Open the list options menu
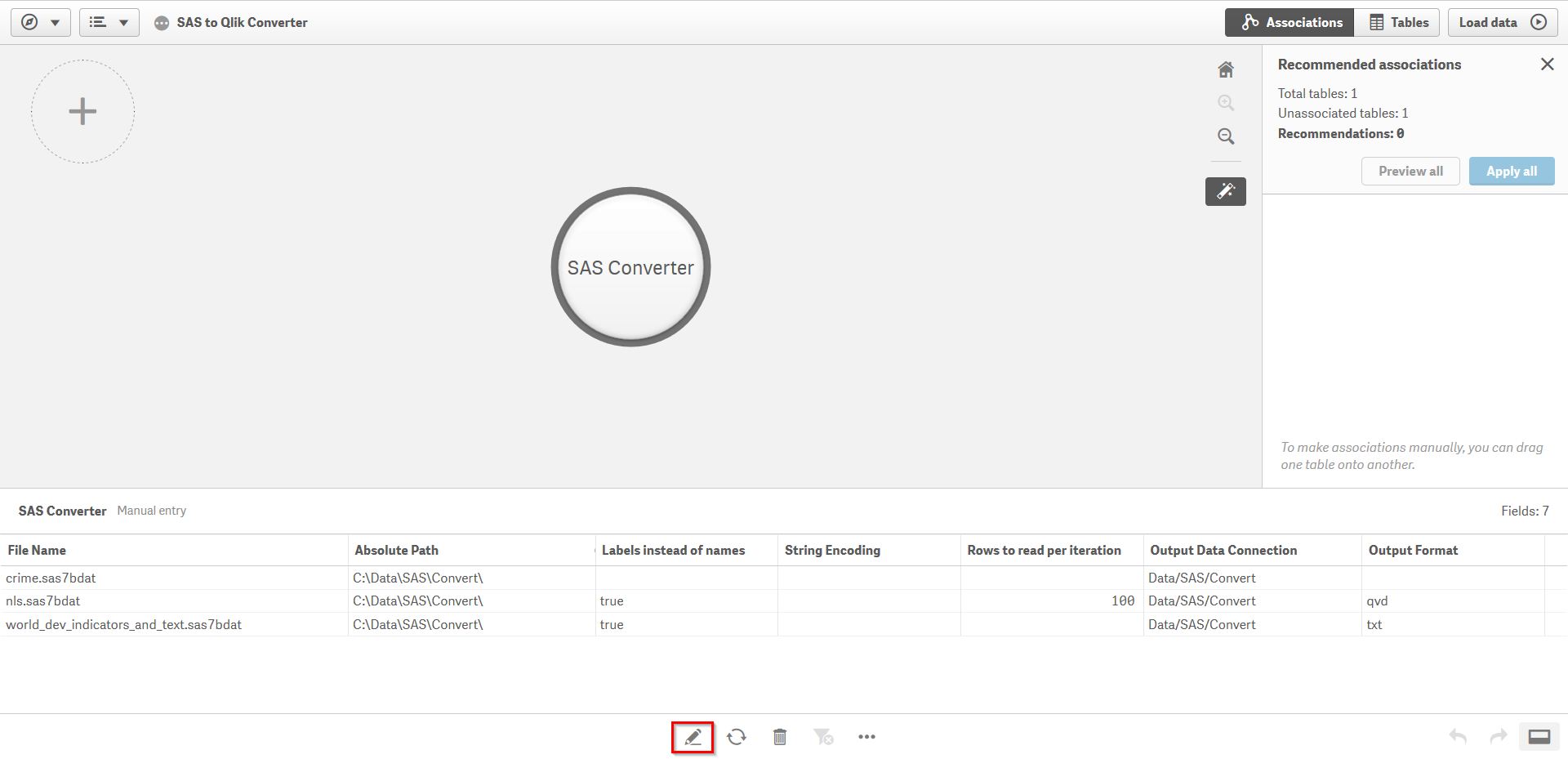 109,22
